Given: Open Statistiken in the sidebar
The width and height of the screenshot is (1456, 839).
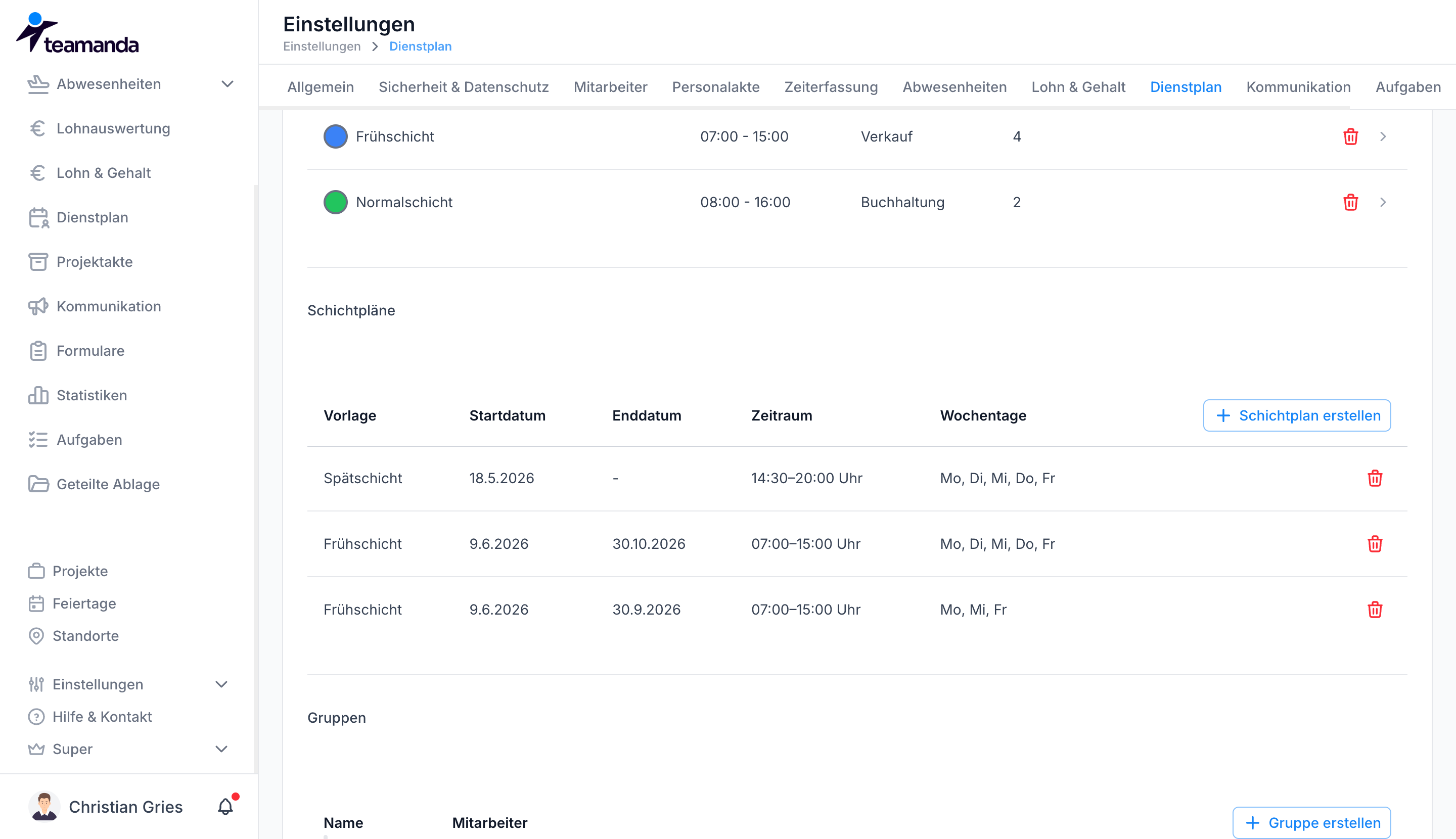Looking at the screenshot, I should (92, 395).
